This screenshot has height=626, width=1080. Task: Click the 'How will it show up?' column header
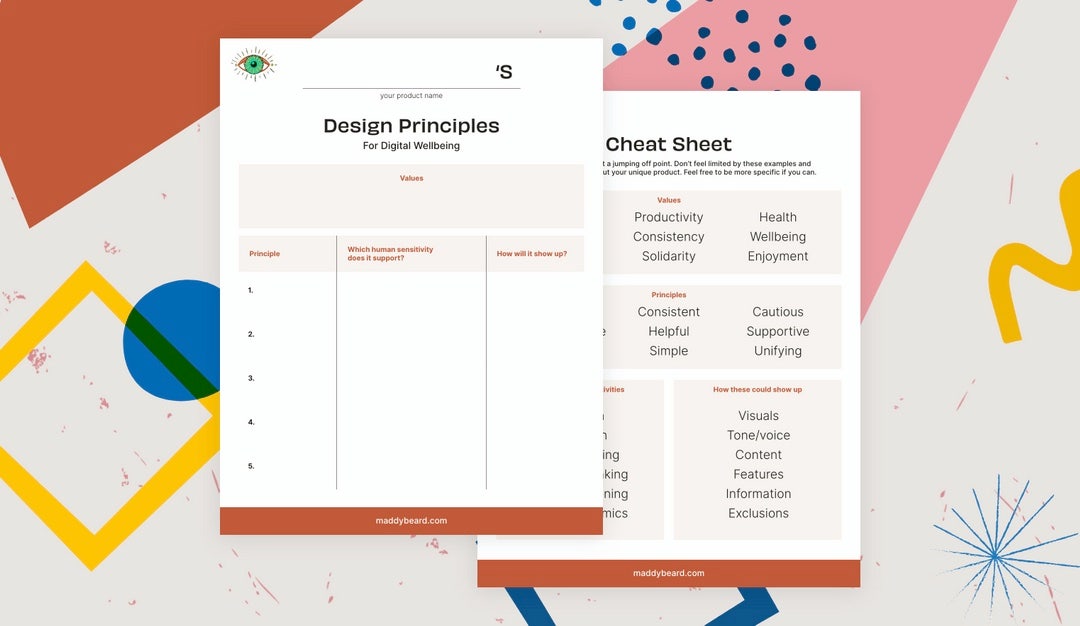coord(536,253)
